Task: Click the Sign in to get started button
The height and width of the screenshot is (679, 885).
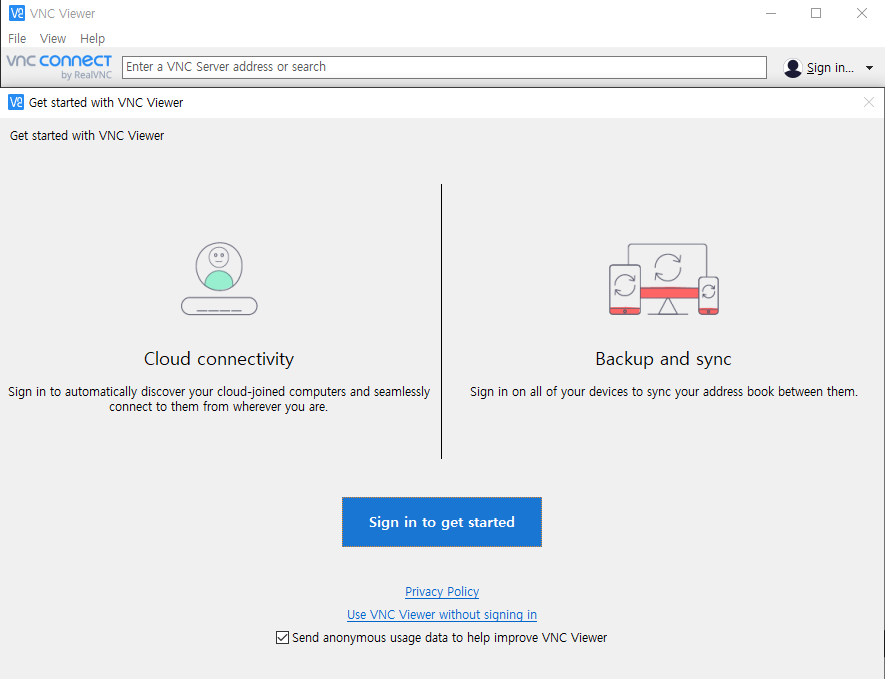Action: point(441,522)
